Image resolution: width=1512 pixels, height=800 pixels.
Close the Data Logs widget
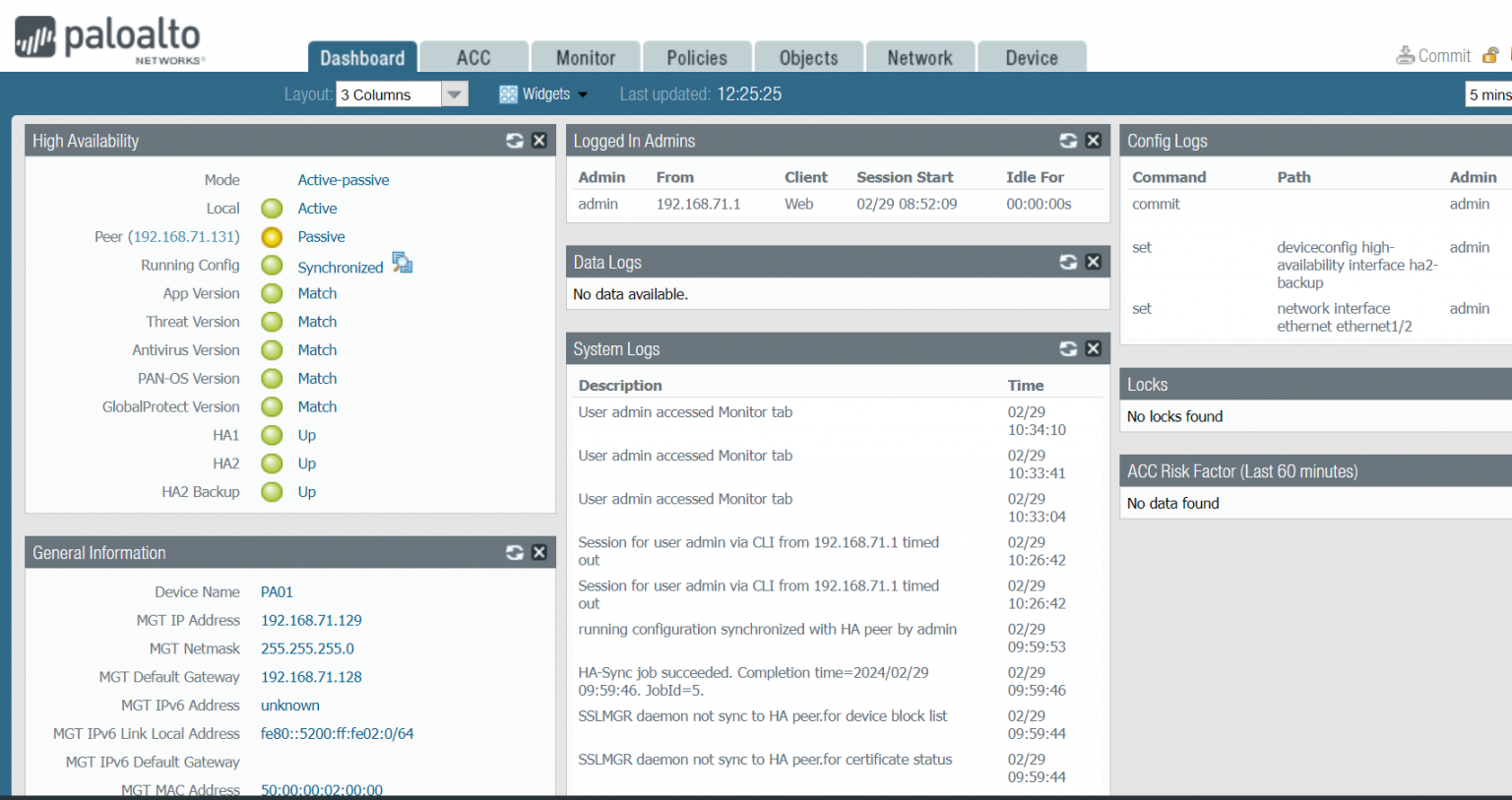1093,261
